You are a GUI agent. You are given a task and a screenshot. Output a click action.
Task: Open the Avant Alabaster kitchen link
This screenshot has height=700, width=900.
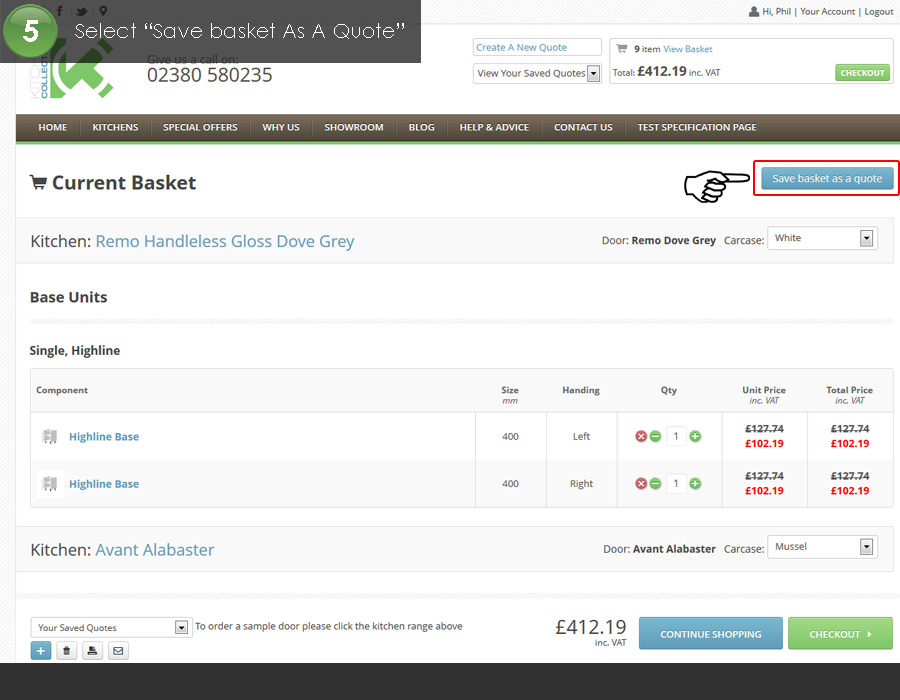click(x=155, y=550)
